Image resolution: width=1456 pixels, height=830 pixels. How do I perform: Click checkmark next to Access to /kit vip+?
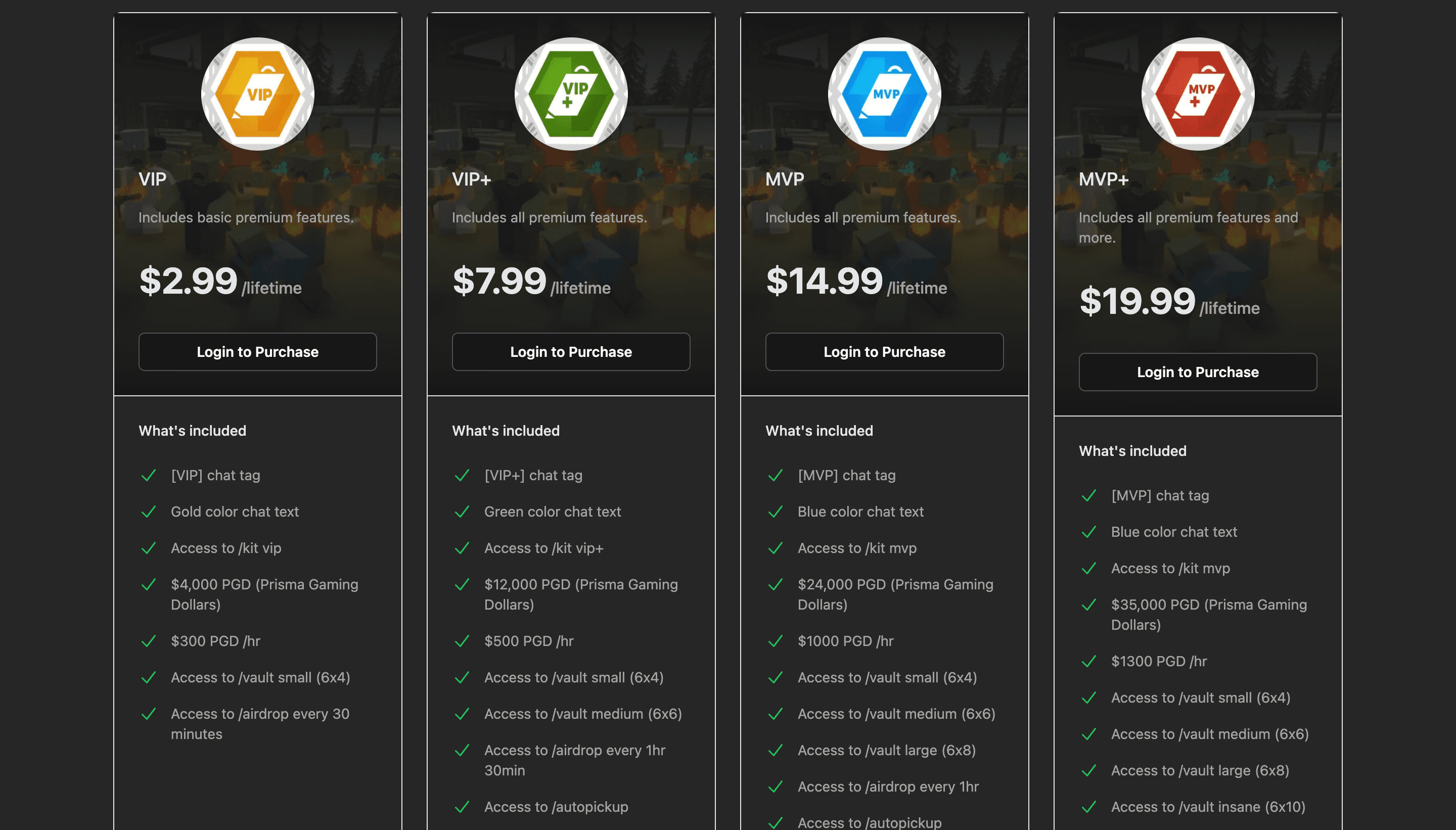pos(463,548)
